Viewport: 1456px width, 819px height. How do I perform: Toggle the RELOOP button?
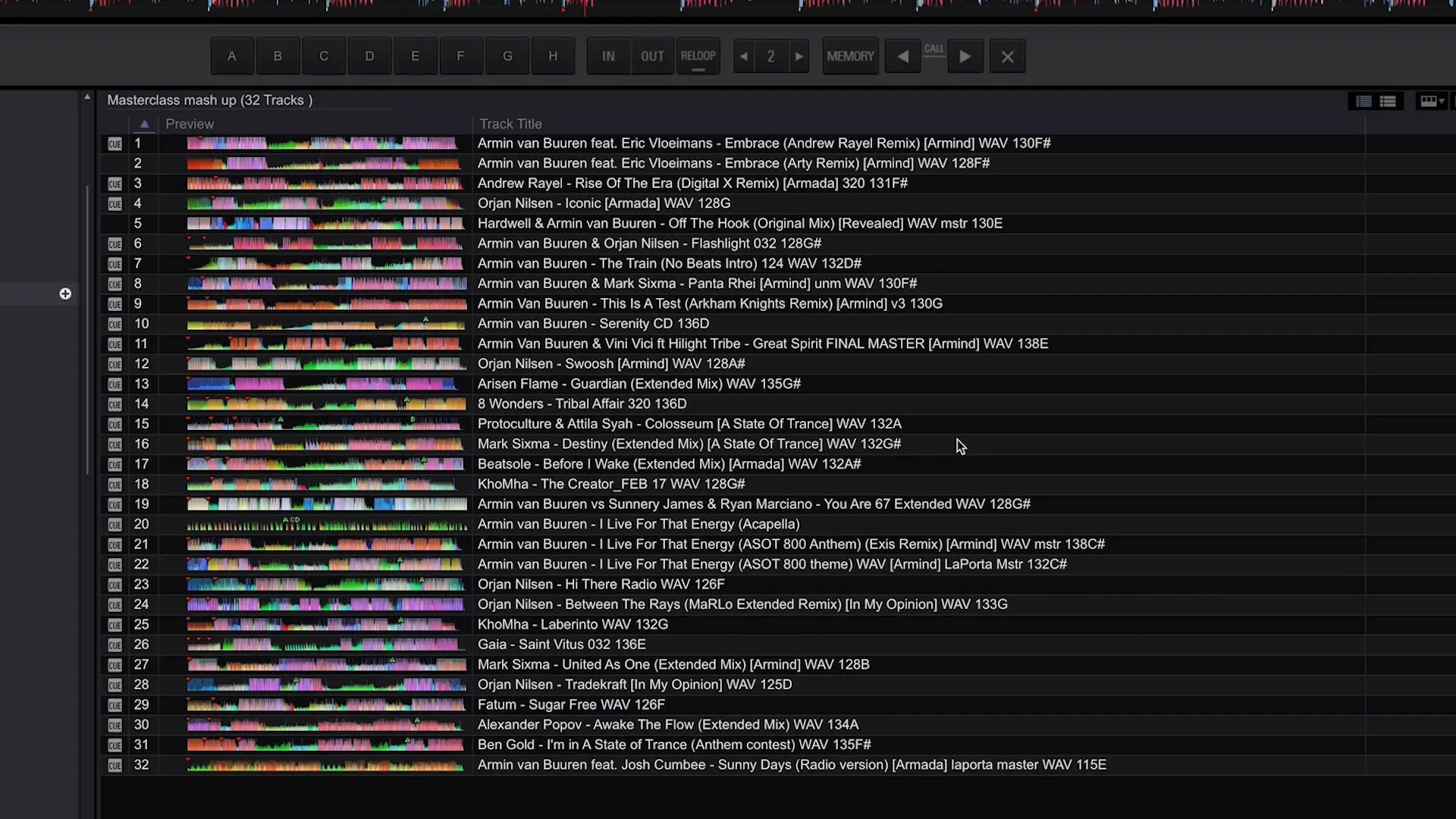point(698,56)
